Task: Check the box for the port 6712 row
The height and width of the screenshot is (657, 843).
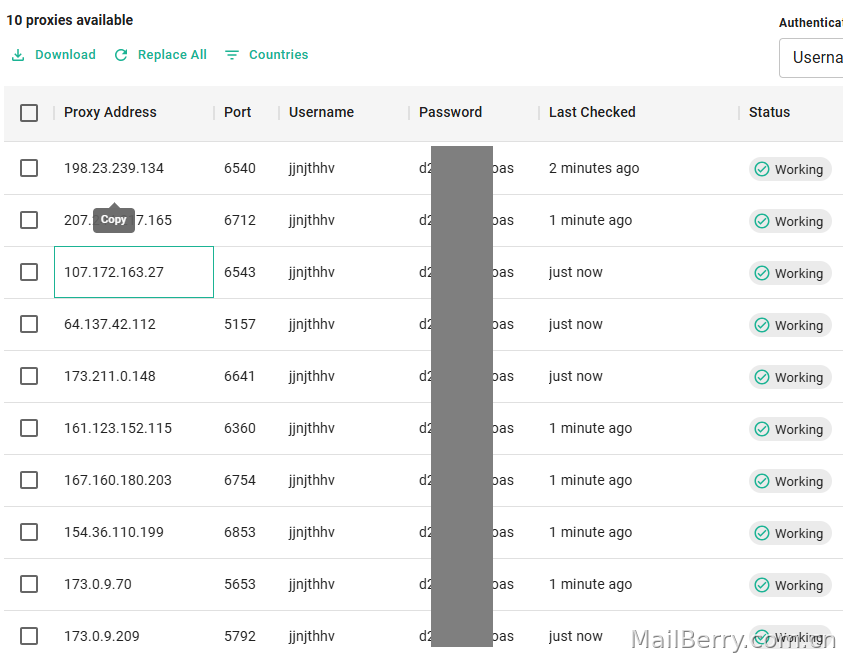Action: tap(29, 220)
